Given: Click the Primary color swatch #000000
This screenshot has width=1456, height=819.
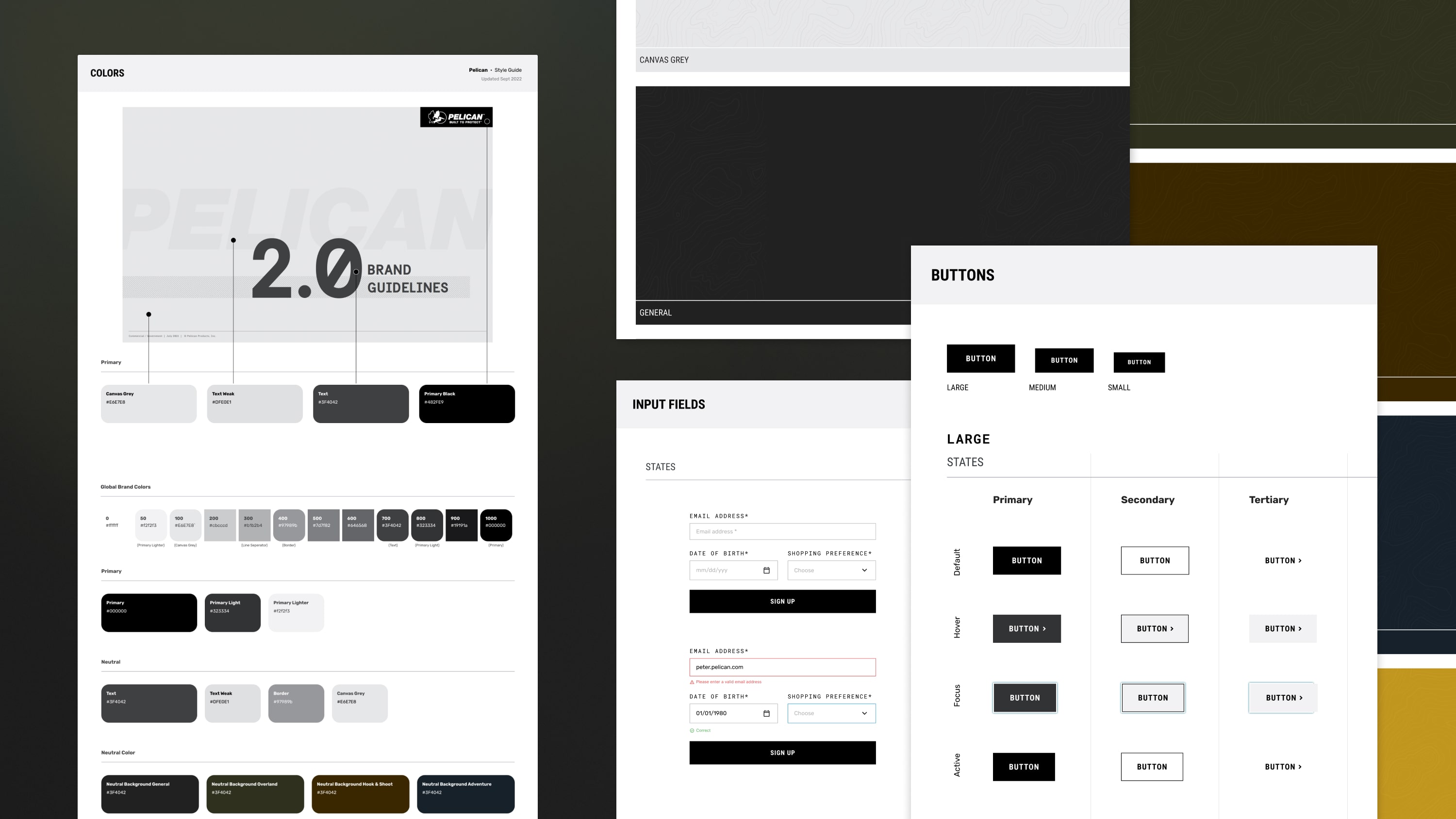Looking at the screenshot, I should 149,612.
